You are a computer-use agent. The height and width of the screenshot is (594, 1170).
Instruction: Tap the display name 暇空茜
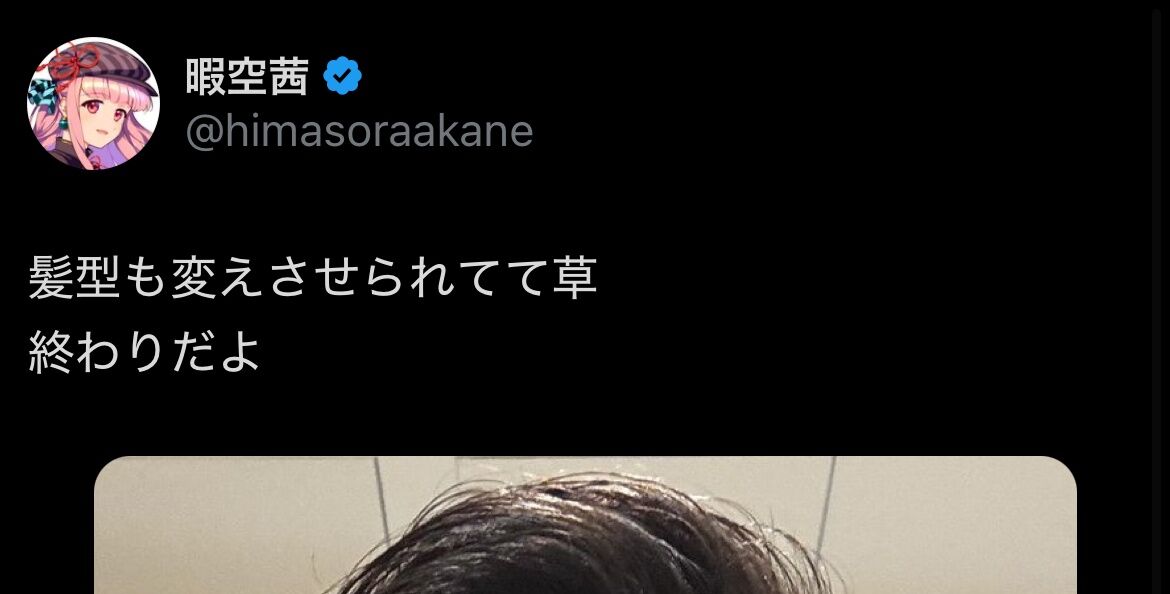247,76
